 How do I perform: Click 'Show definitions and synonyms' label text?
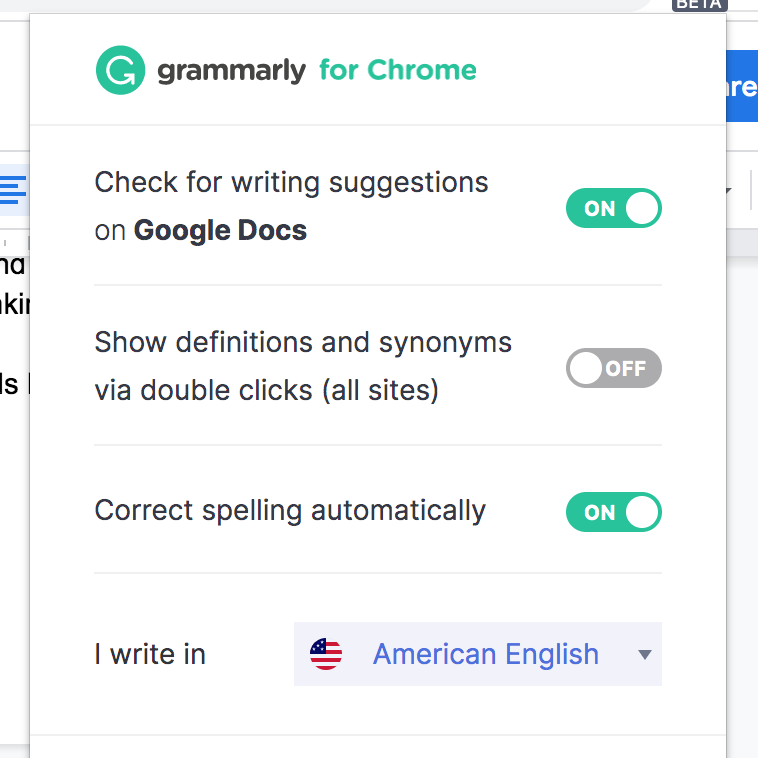[x=303, y=342]
